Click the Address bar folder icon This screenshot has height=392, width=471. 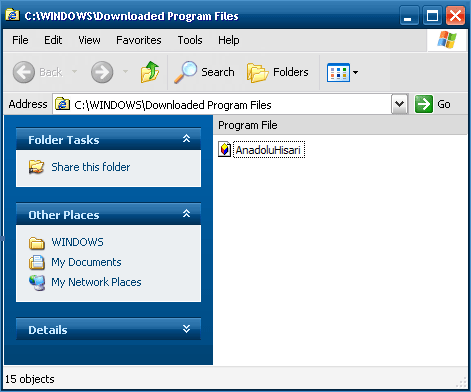[x=62, y=104]
